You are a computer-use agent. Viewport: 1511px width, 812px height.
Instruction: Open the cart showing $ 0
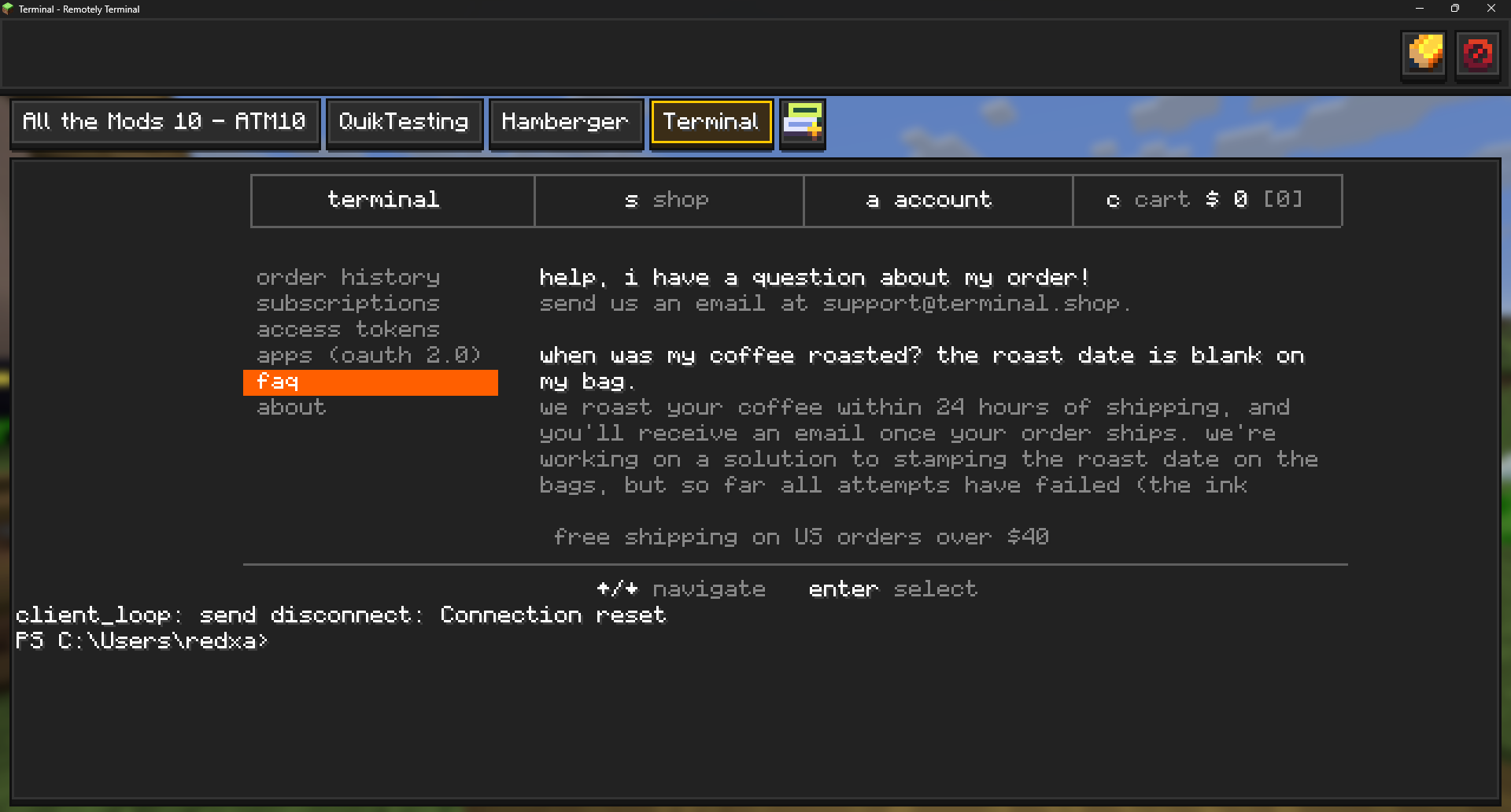click(x=1207, y=201)
